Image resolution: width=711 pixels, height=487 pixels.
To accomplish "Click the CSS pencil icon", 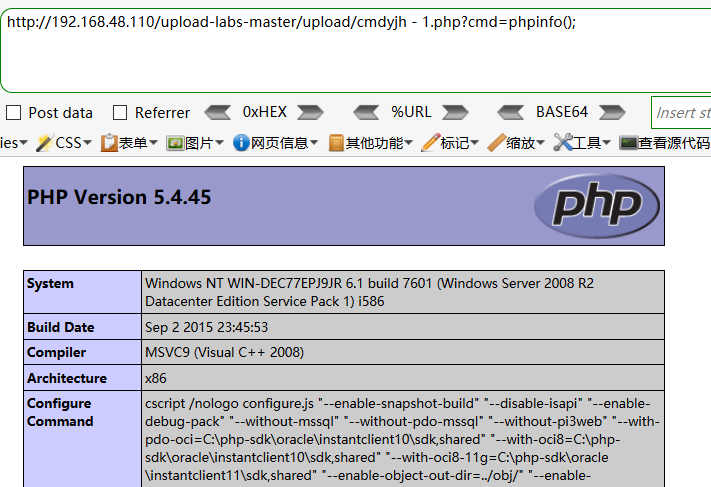I will 45,143.
